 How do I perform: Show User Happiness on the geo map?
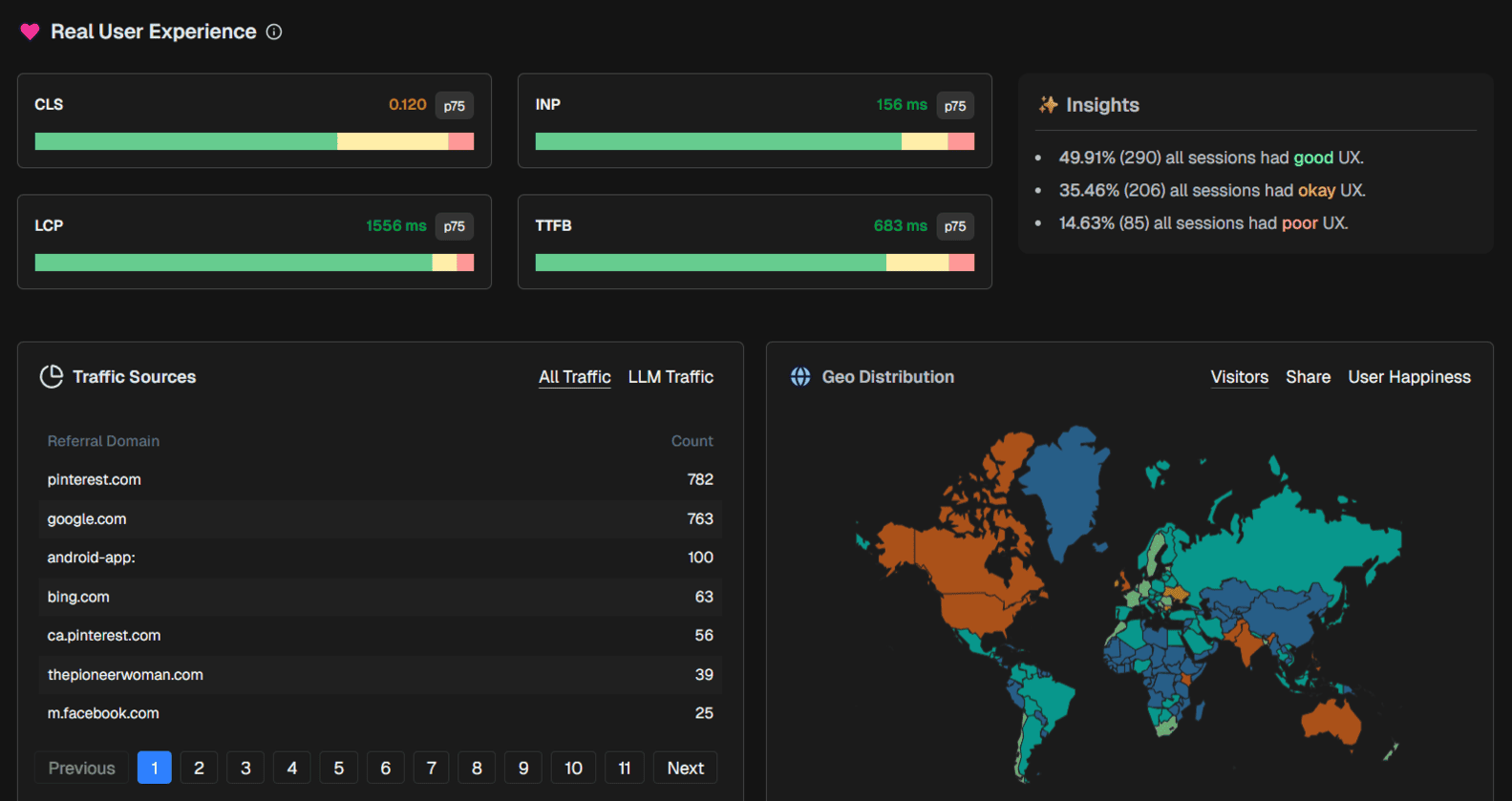[x=1409, y=377]
